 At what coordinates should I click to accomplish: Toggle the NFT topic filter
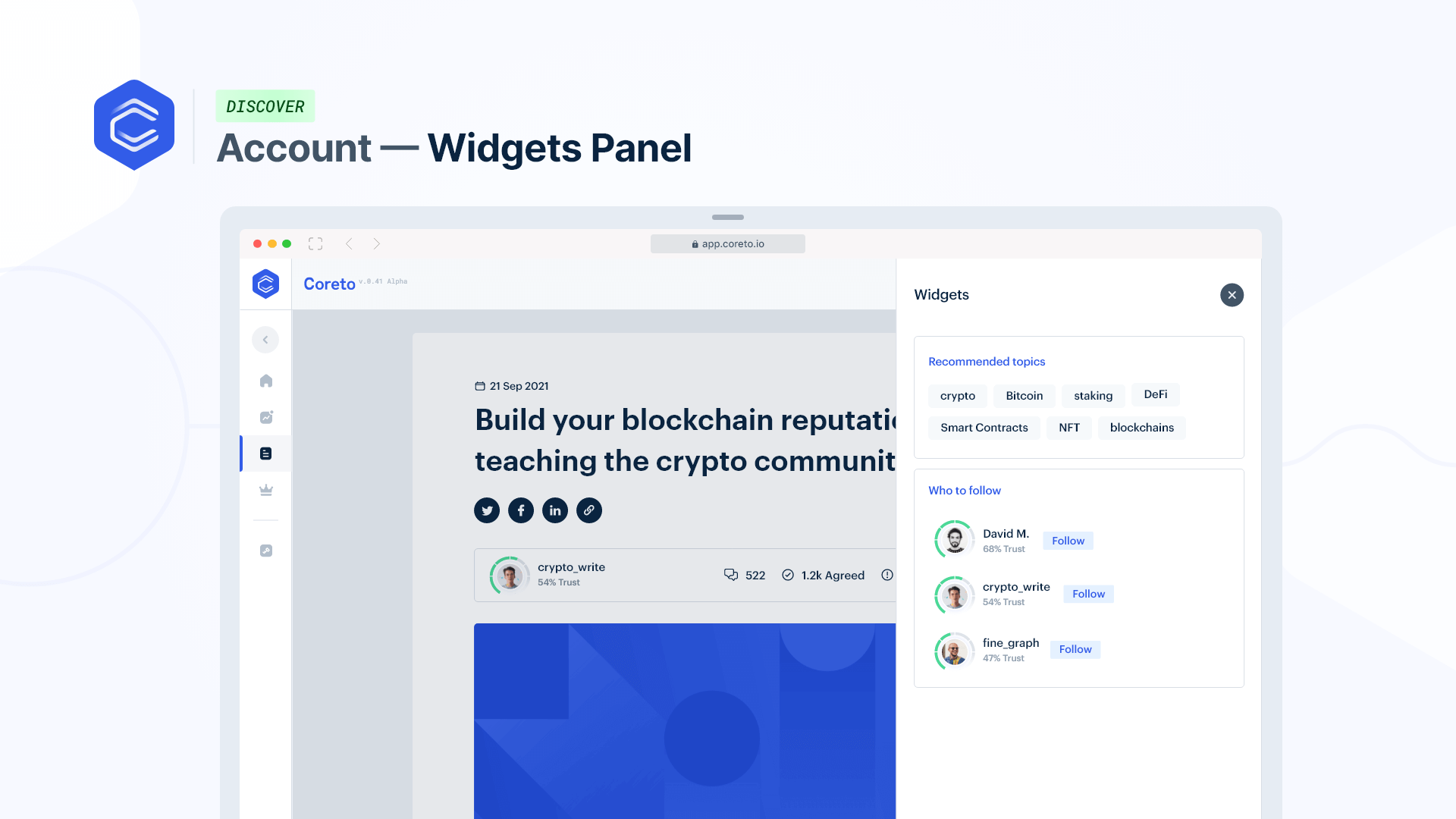tap(1070, 427)
